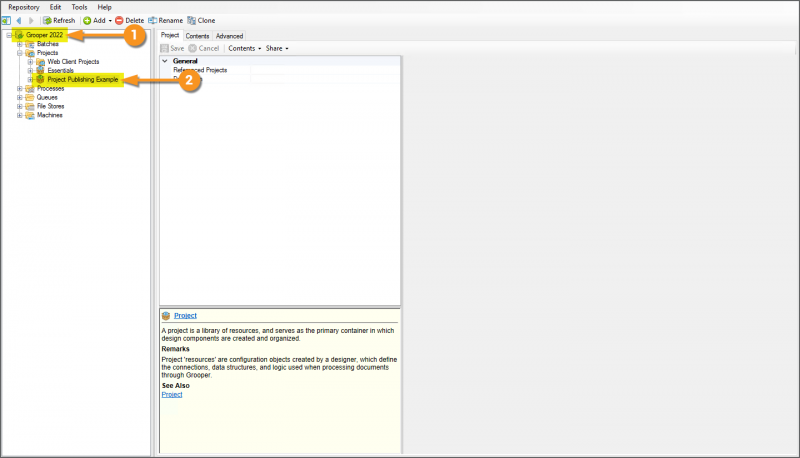The image size is (800, 458).
Task: Expand the Machines node
Action: 19,115
